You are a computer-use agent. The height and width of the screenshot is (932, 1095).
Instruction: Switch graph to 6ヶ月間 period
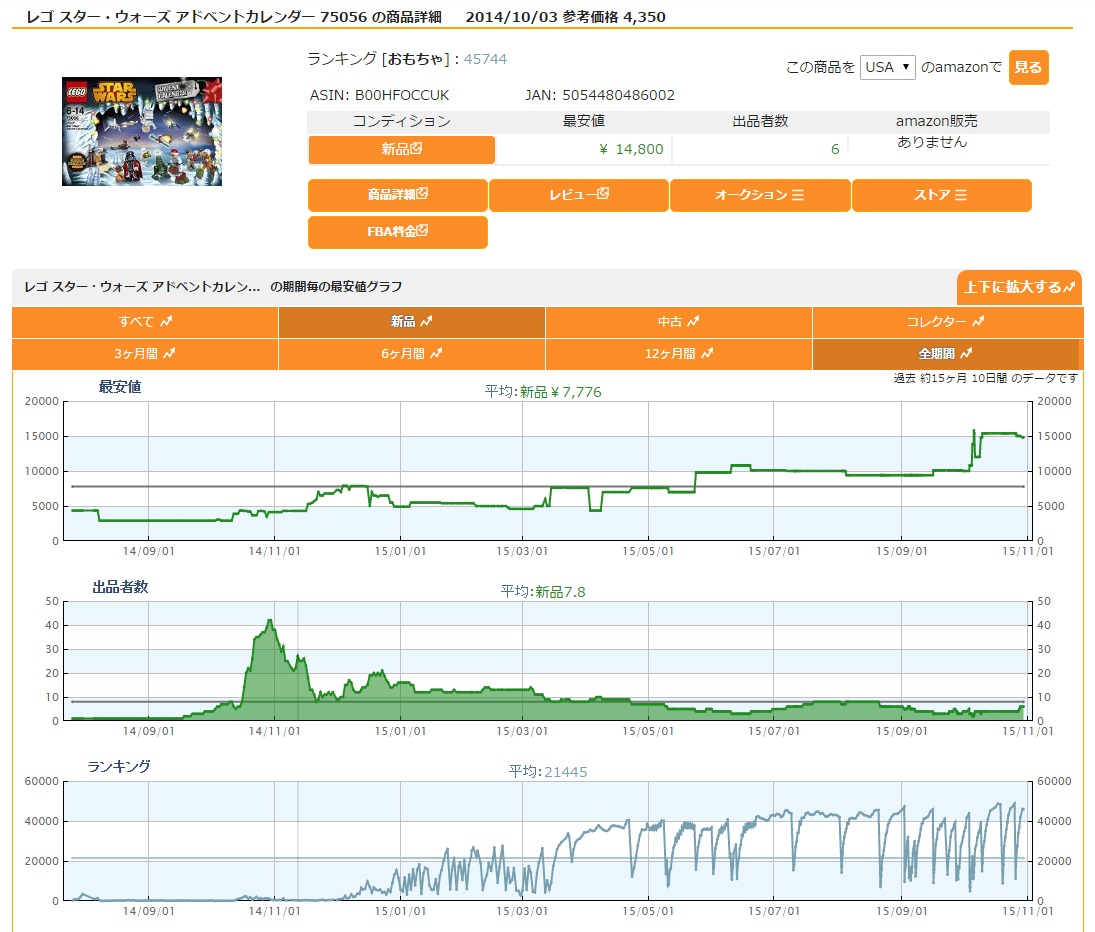pyautogui.click(x=411, y=354)
